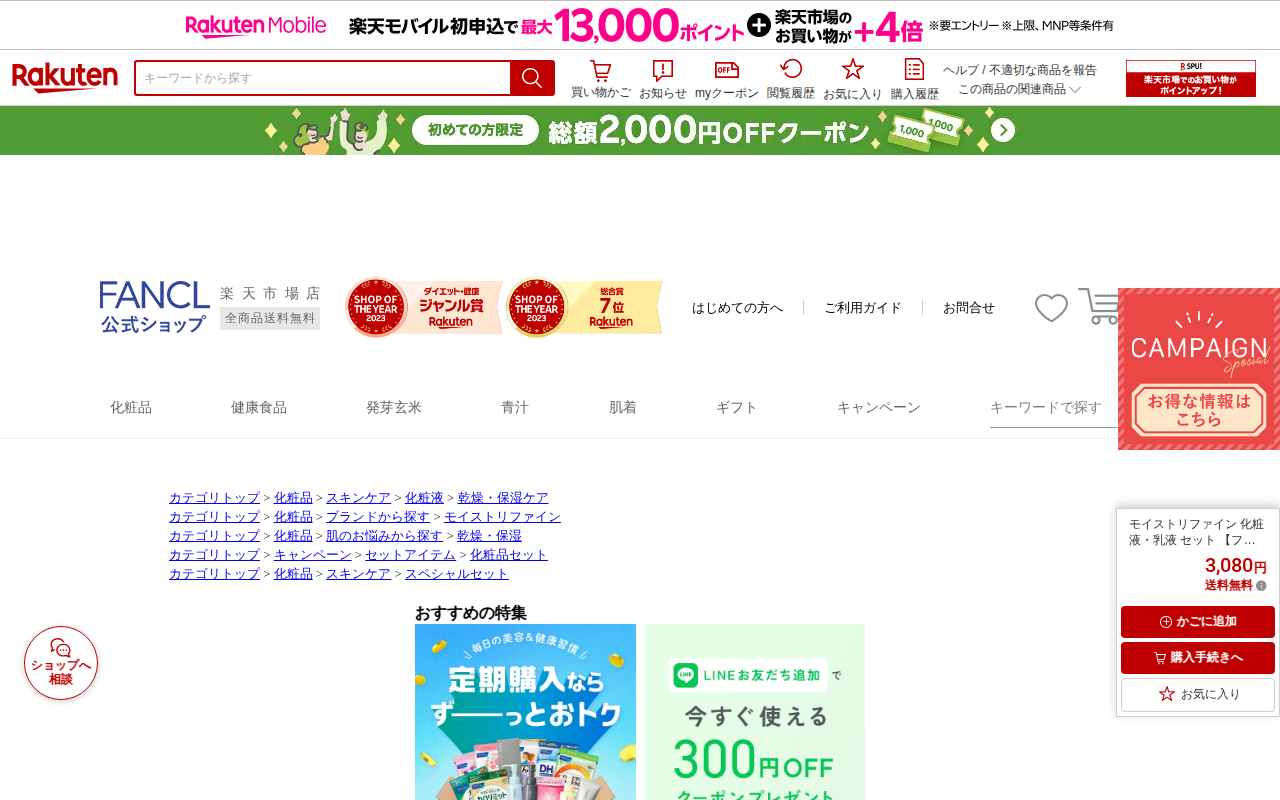Open the ご利用ガイド link

pyautogui.click(x=863, y=308)
